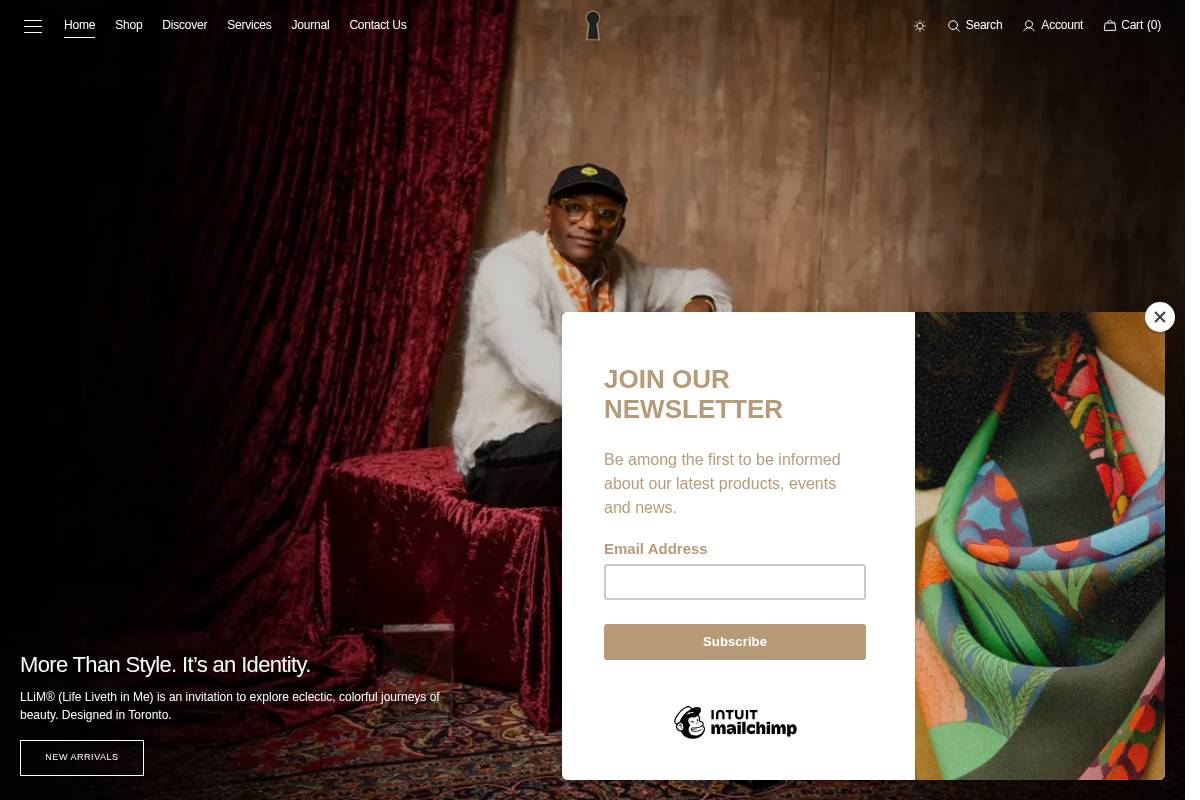Click the Search text link
Image resolution: width=1200 pixels, height=800 pixels.
(x=984, y=25)
